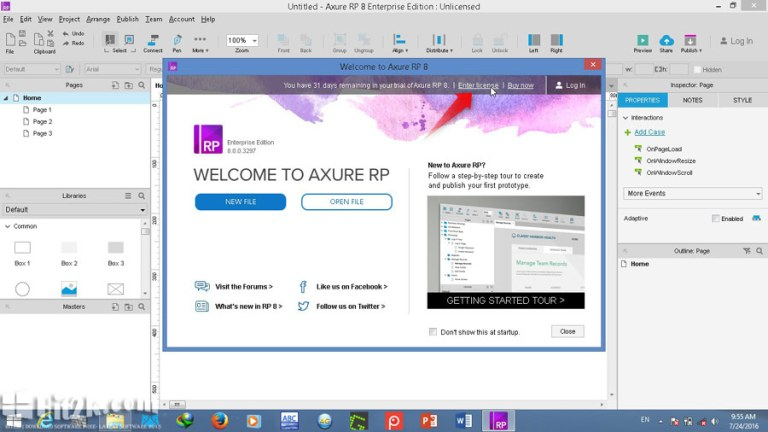Click the Undo button
The width and height of the screenshot is (768, 432).
tap(73, 34)
